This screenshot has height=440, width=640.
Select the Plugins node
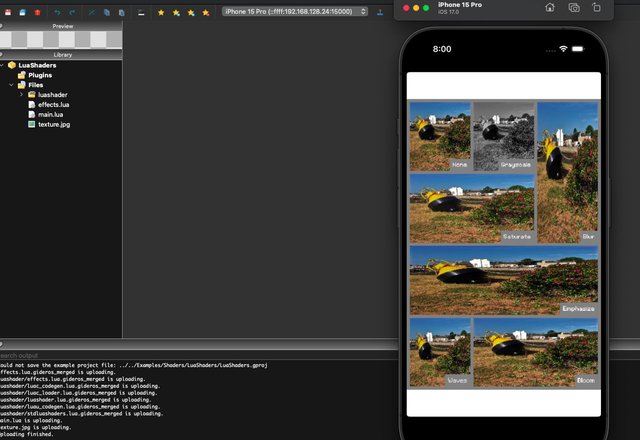tap(40, 75)
